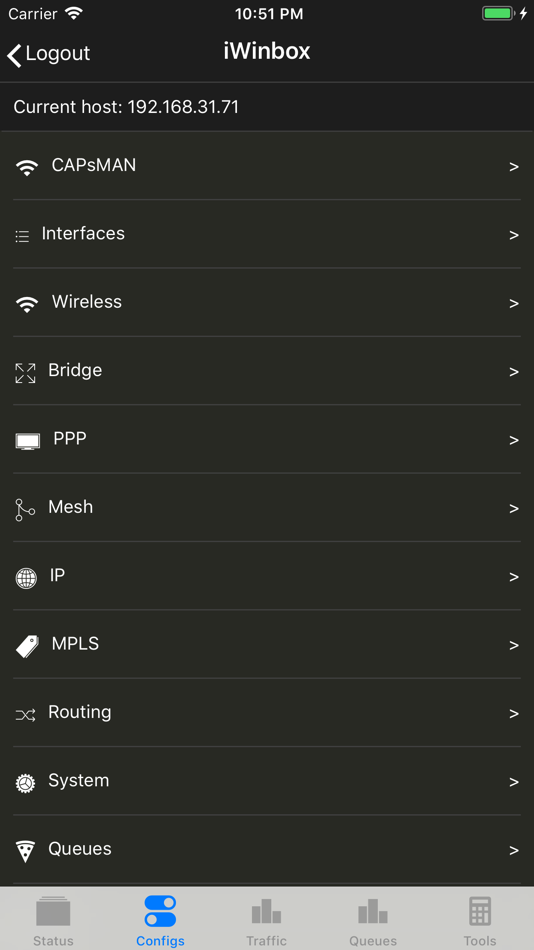Tap the Interfaces list icon
Image resolution: width=534 pixels, height=950 pixels.
click(x=22, y=236)
